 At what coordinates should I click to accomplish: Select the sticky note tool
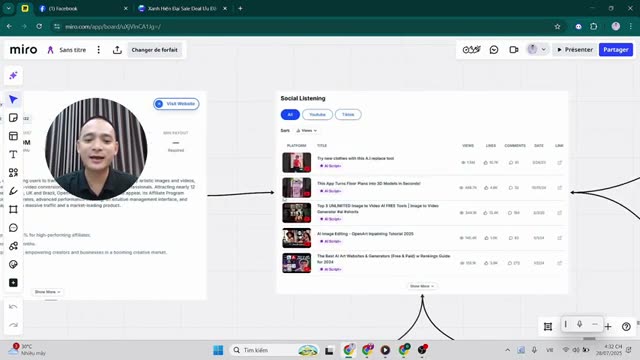coord(13,118)
